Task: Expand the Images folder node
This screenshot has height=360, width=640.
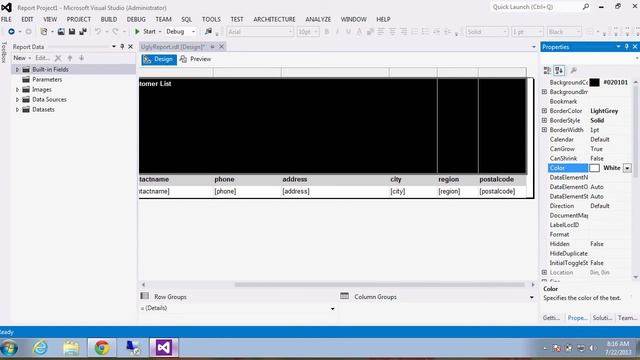Action: [17, 89]
